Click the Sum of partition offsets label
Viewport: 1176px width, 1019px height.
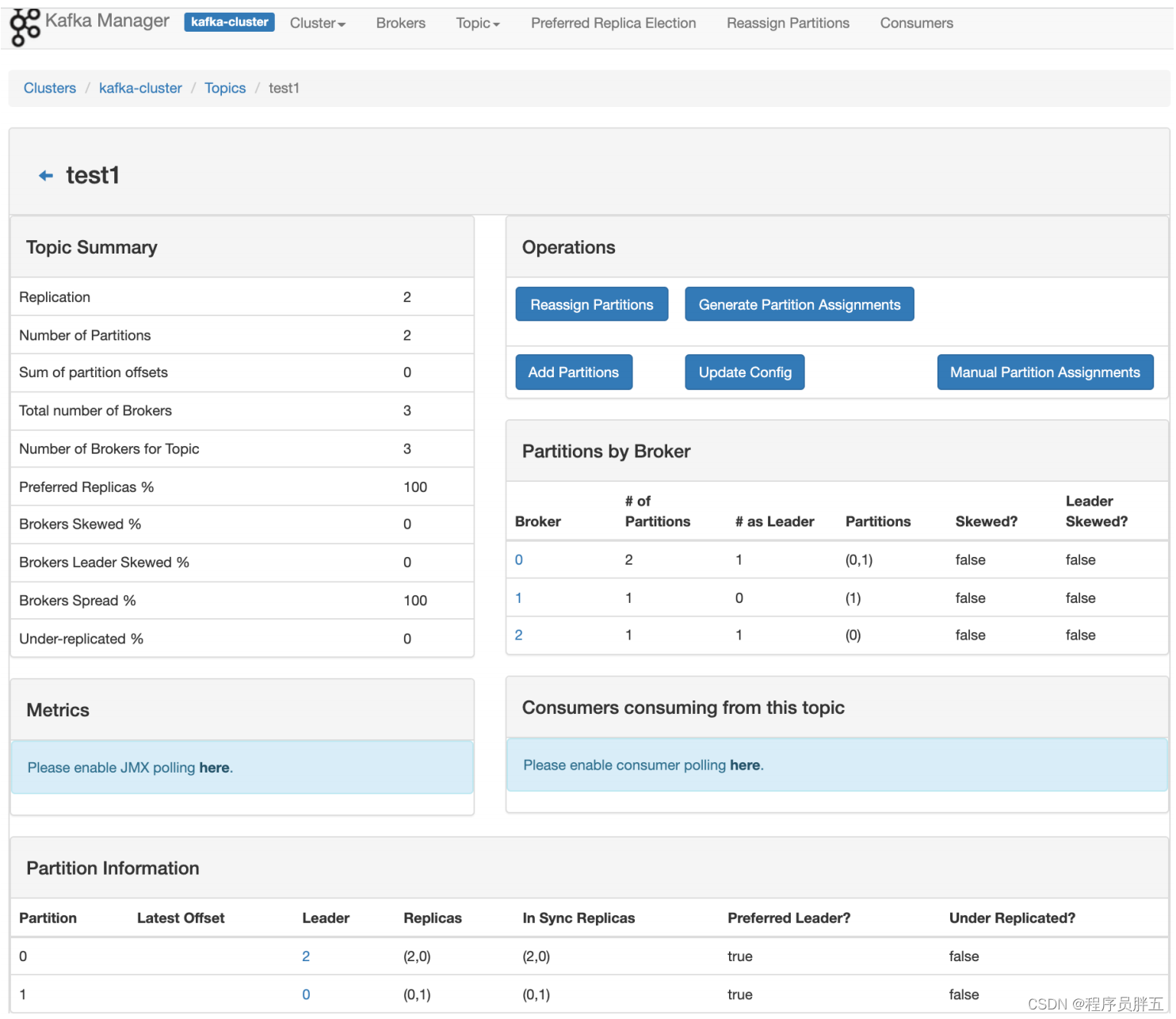pos(94,372)
